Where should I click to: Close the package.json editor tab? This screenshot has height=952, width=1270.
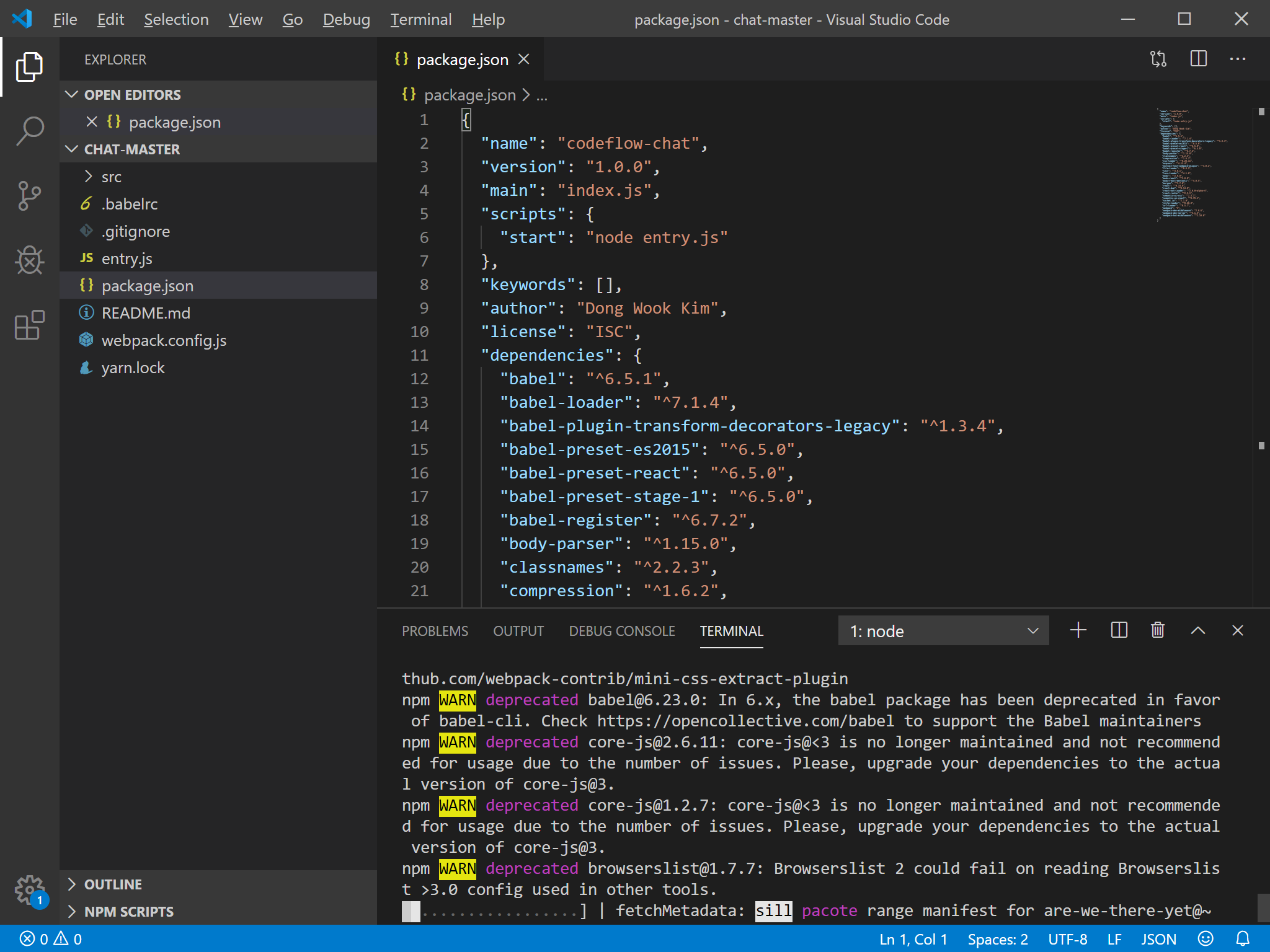(524, 59)
